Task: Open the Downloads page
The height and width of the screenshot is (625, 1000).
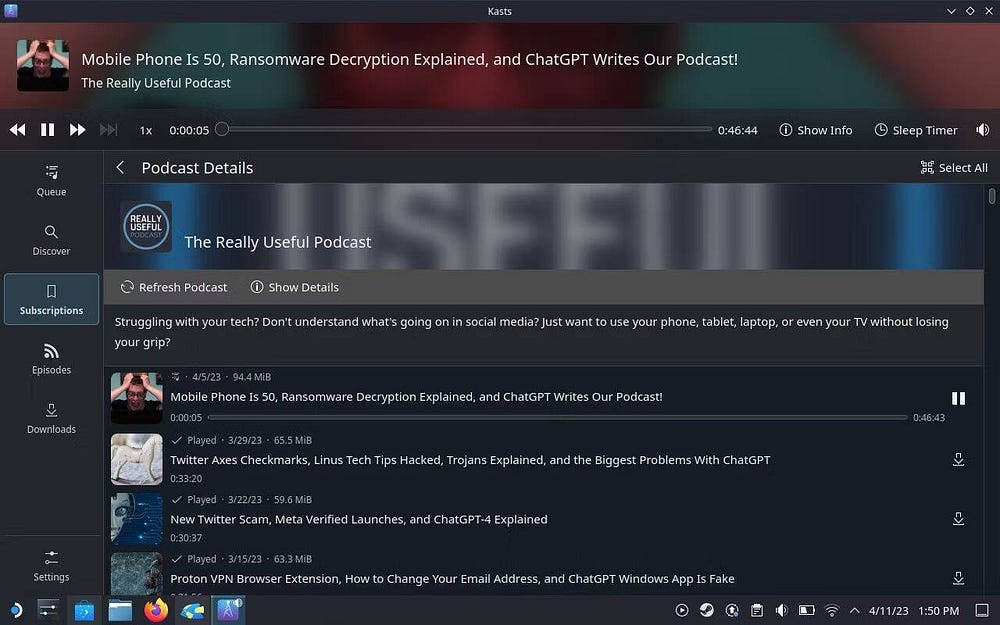Action: pos(51,418)
